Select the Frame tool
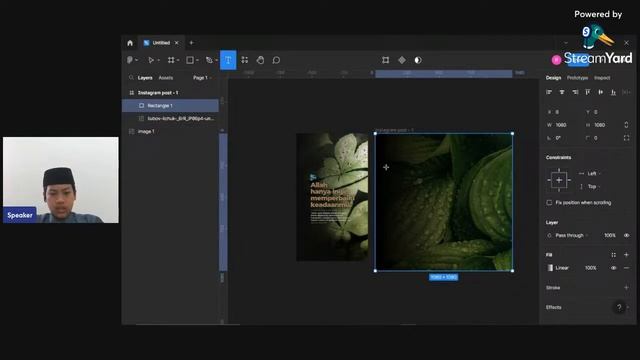 pos(171,60)
